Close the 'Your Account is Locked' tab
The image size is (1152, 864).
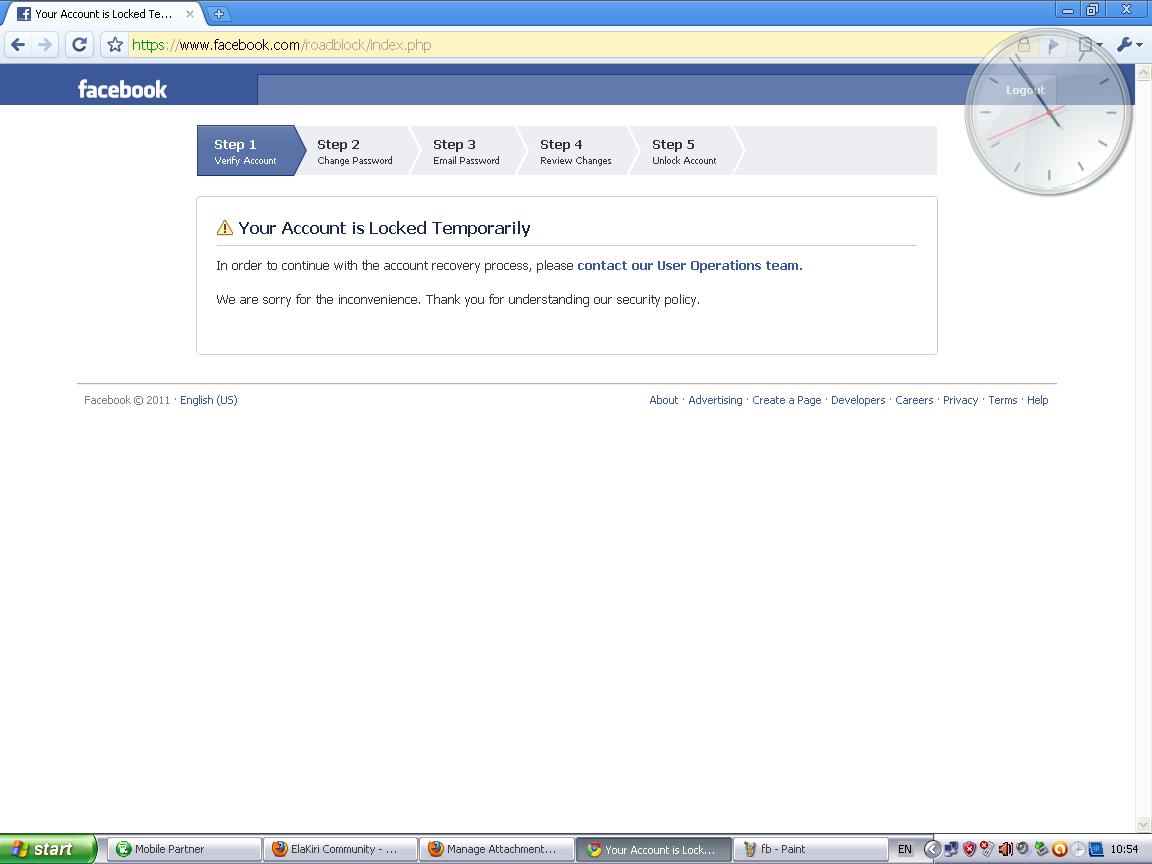pyautogui.click(x=190, y=13)
